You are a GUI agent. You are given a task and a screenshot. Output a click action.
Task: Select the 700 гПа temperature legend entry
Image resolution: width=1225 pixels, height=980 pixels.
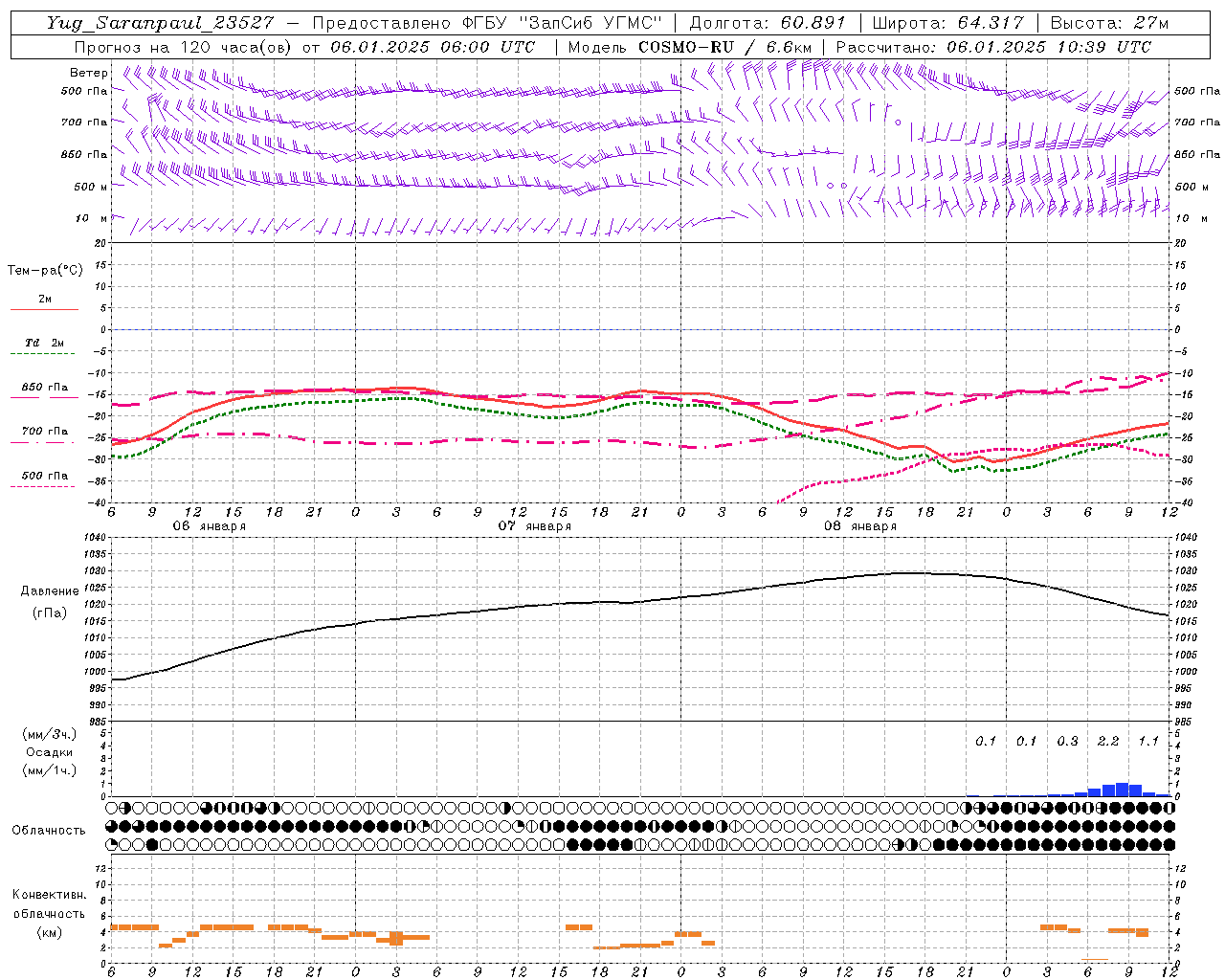(45, 432)
